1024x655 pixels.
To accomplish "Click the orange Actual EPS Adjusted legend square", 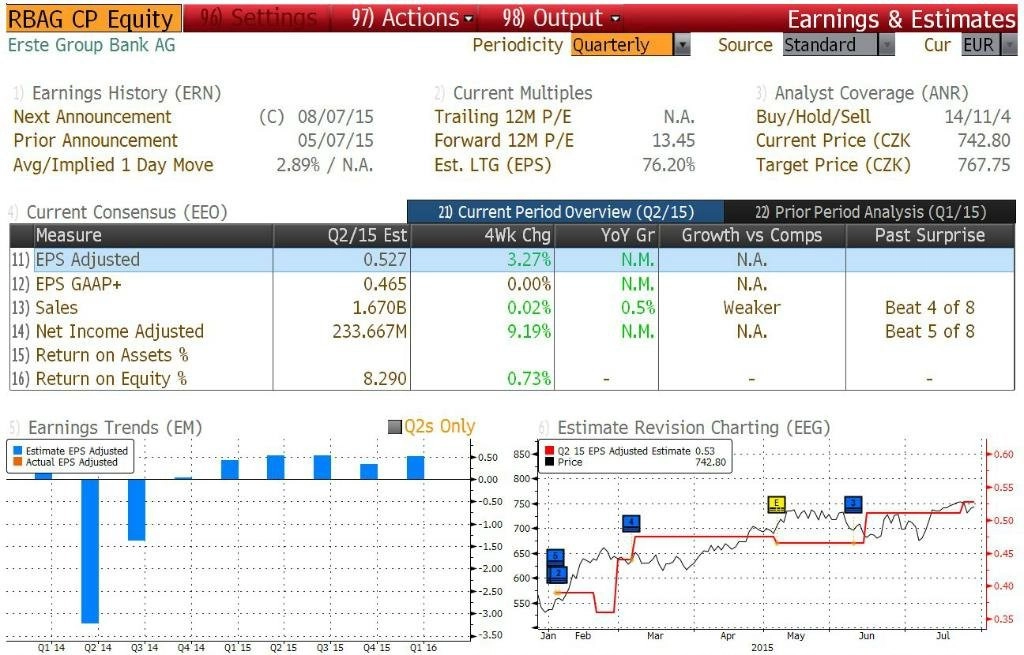I will (x=18, y=462).
